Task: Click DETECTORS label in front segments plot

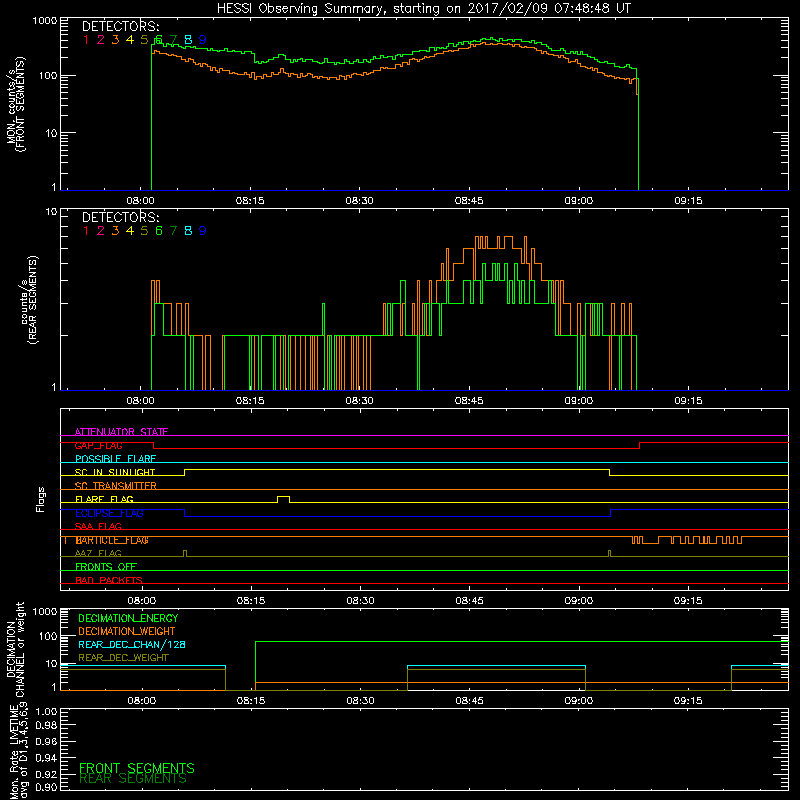Action: point(120,27)
